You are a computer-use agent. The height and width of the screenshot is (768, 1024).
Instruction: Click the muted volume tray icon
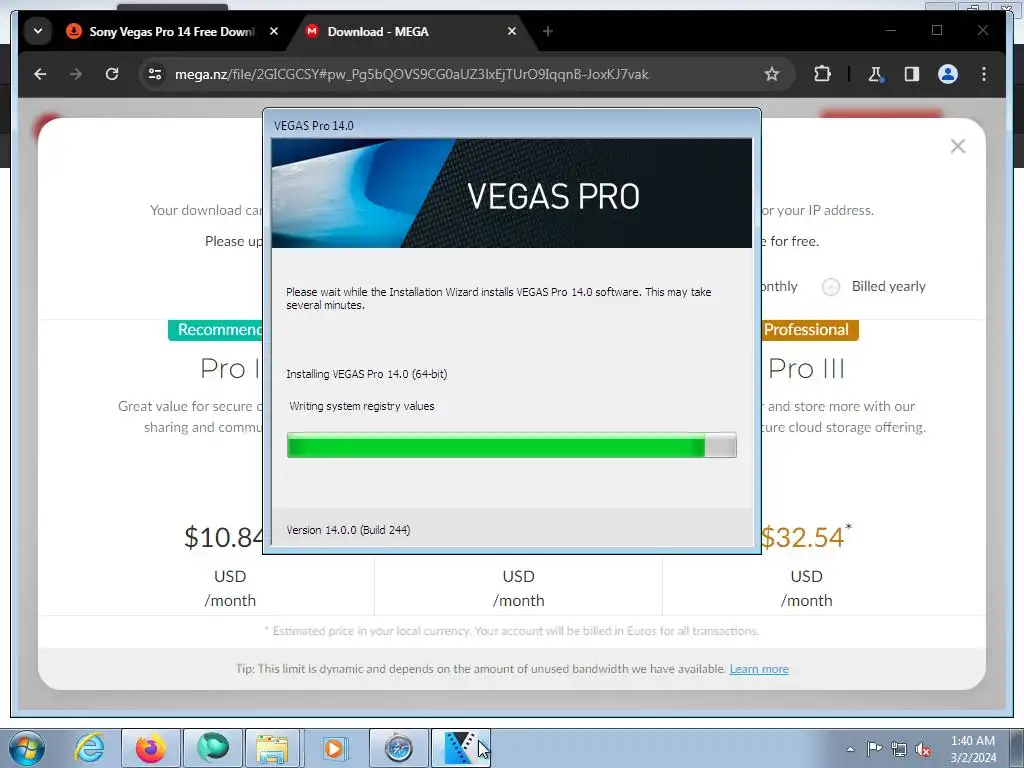click(x=923, y=749)
